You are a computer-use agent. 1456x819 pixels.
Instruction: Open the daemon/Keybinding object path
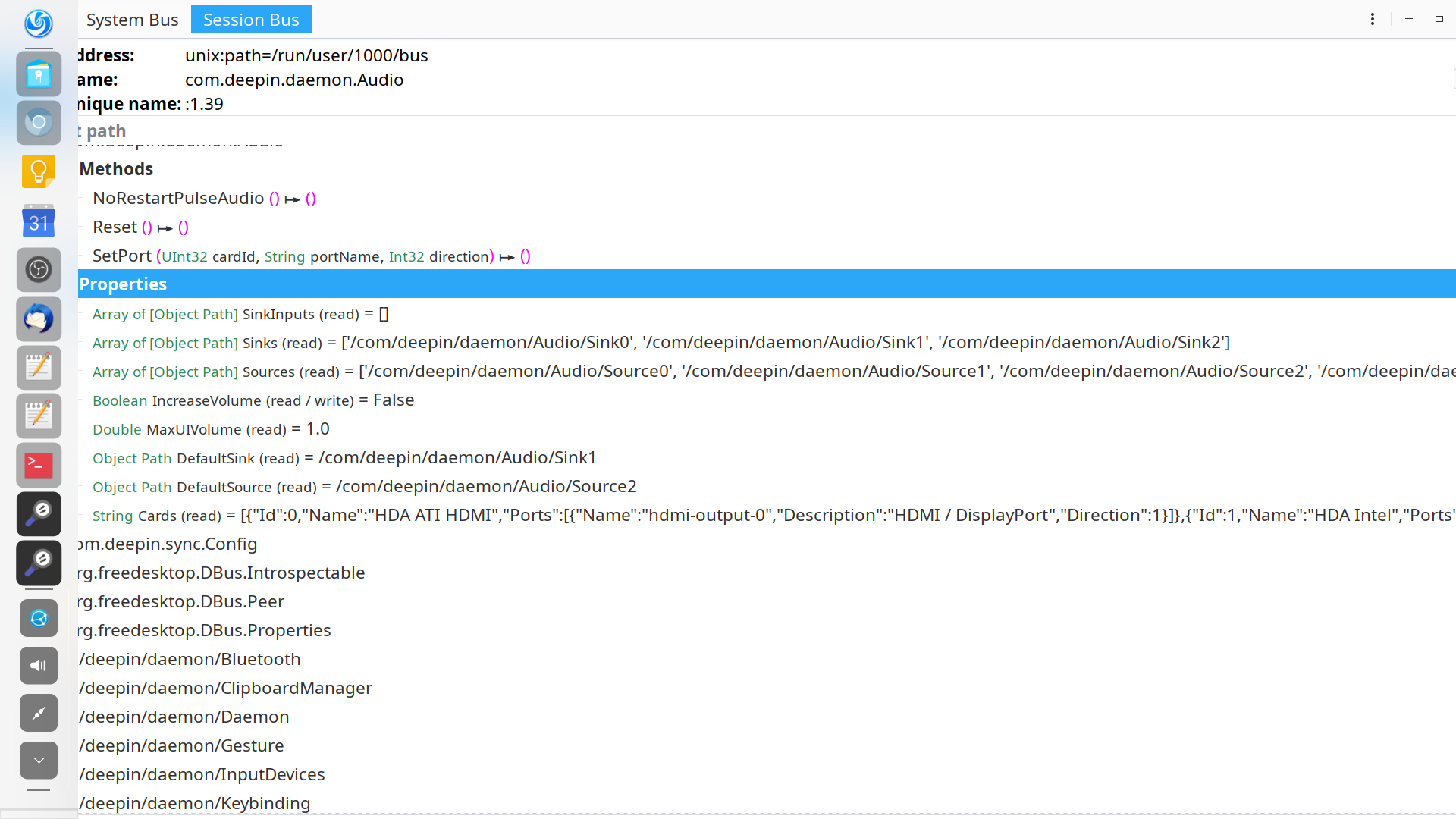(194, 803)
